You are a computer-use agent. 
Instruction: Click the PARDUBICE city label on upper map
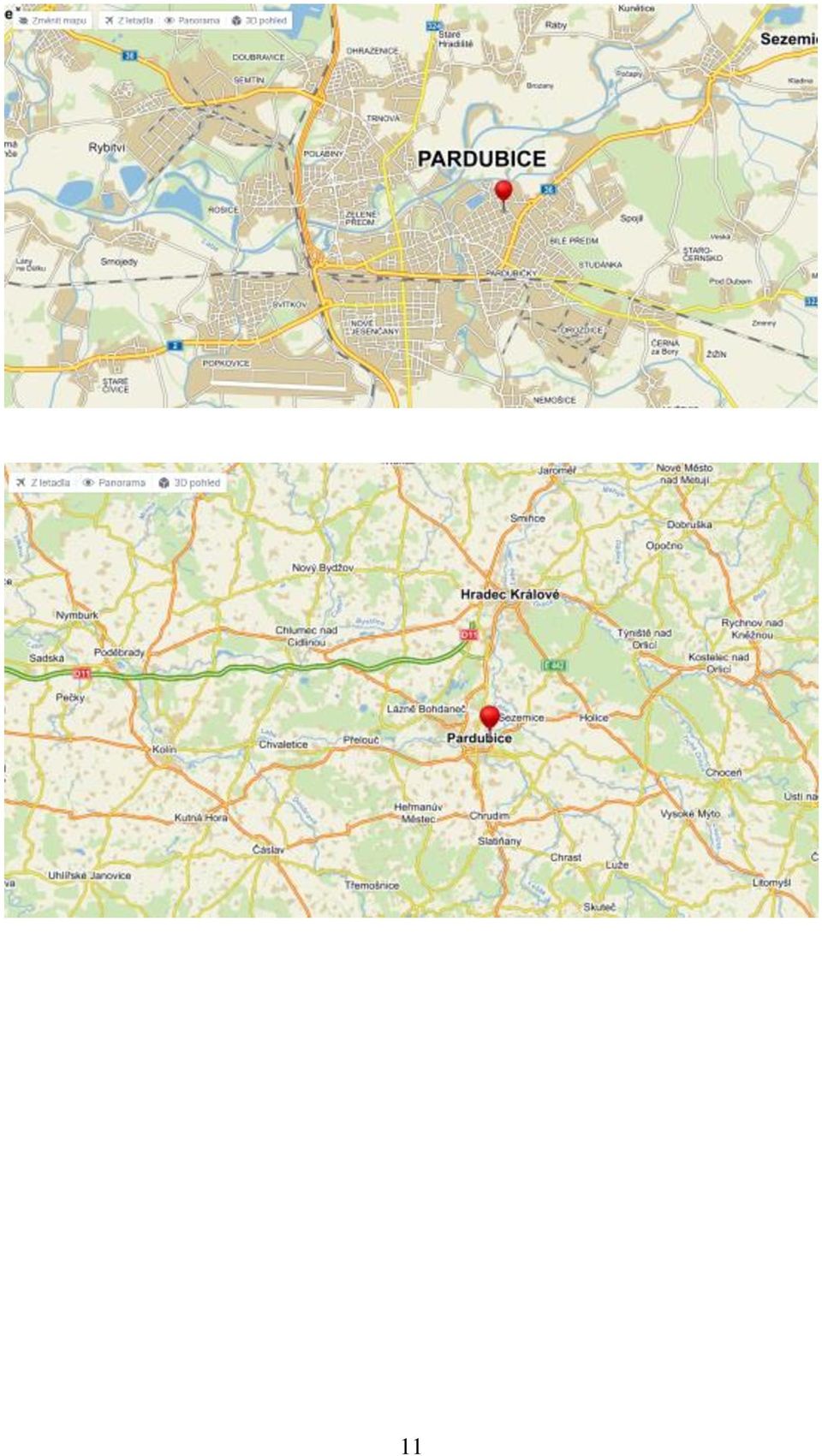[481, 159]
